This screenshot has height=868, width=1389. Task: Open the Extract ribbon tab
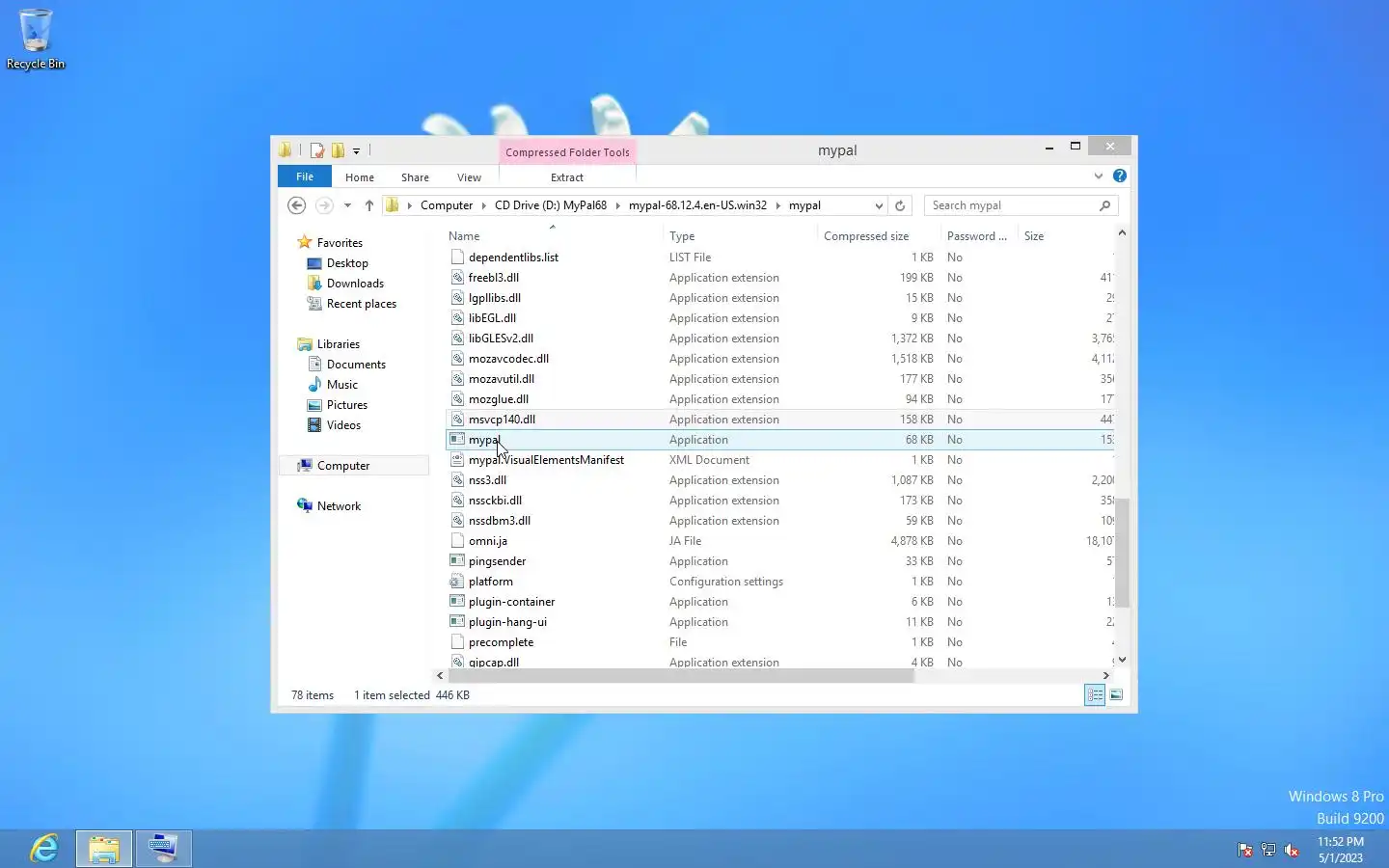(x=567, y=177)
